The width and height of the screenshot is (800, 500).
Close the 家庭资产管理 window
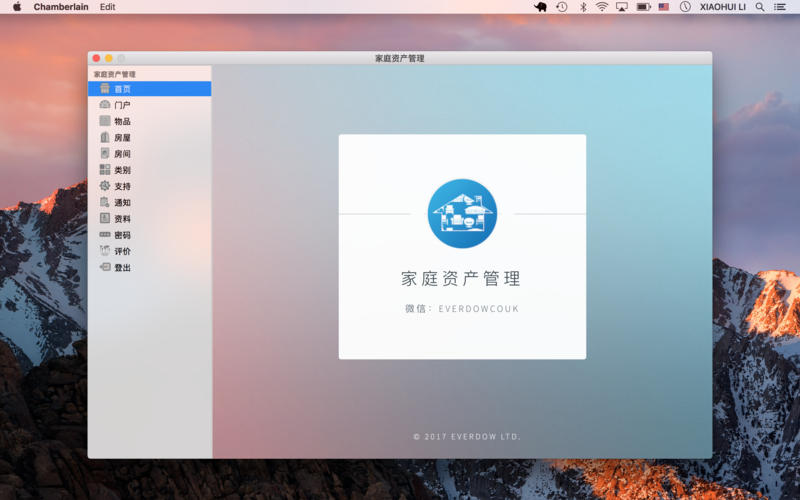pos(96,58)
